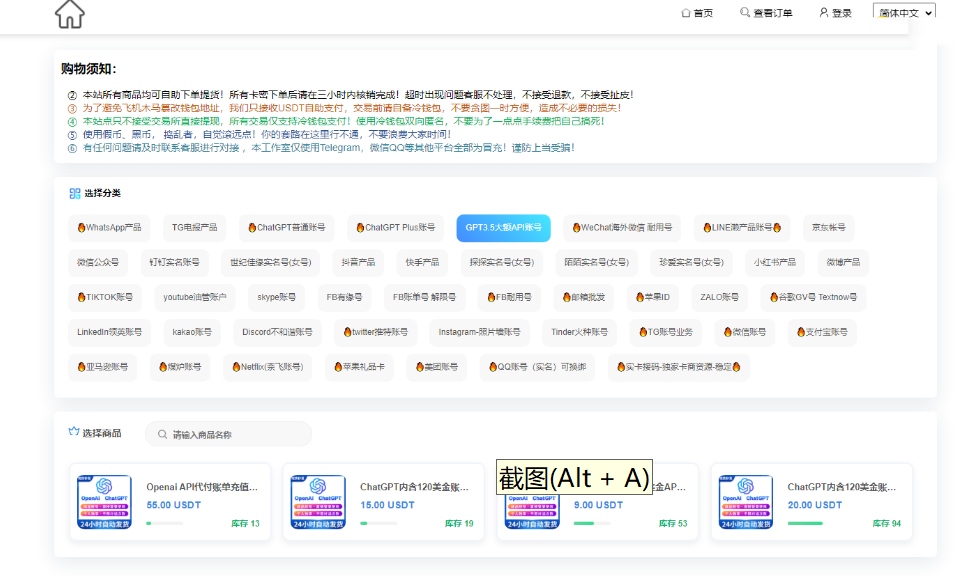Open the 支付宝账号 category
The width and height of the screenshot is (965, 576).
822,333
